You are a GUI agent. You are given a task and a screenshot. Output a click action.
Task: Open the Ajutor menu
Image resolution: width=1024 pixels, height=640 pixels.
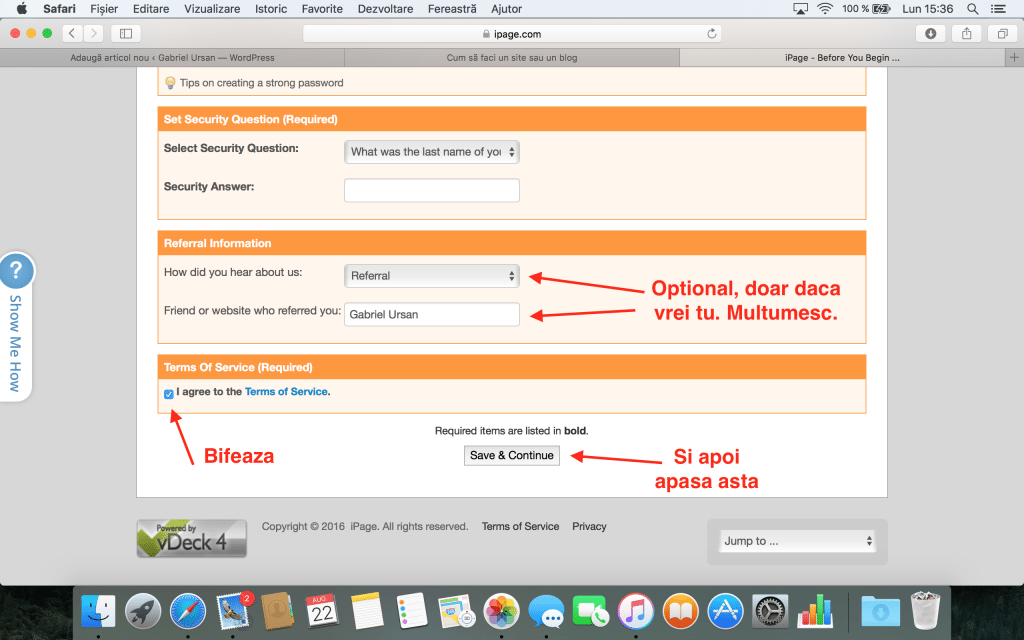click(x=507, y=8)
